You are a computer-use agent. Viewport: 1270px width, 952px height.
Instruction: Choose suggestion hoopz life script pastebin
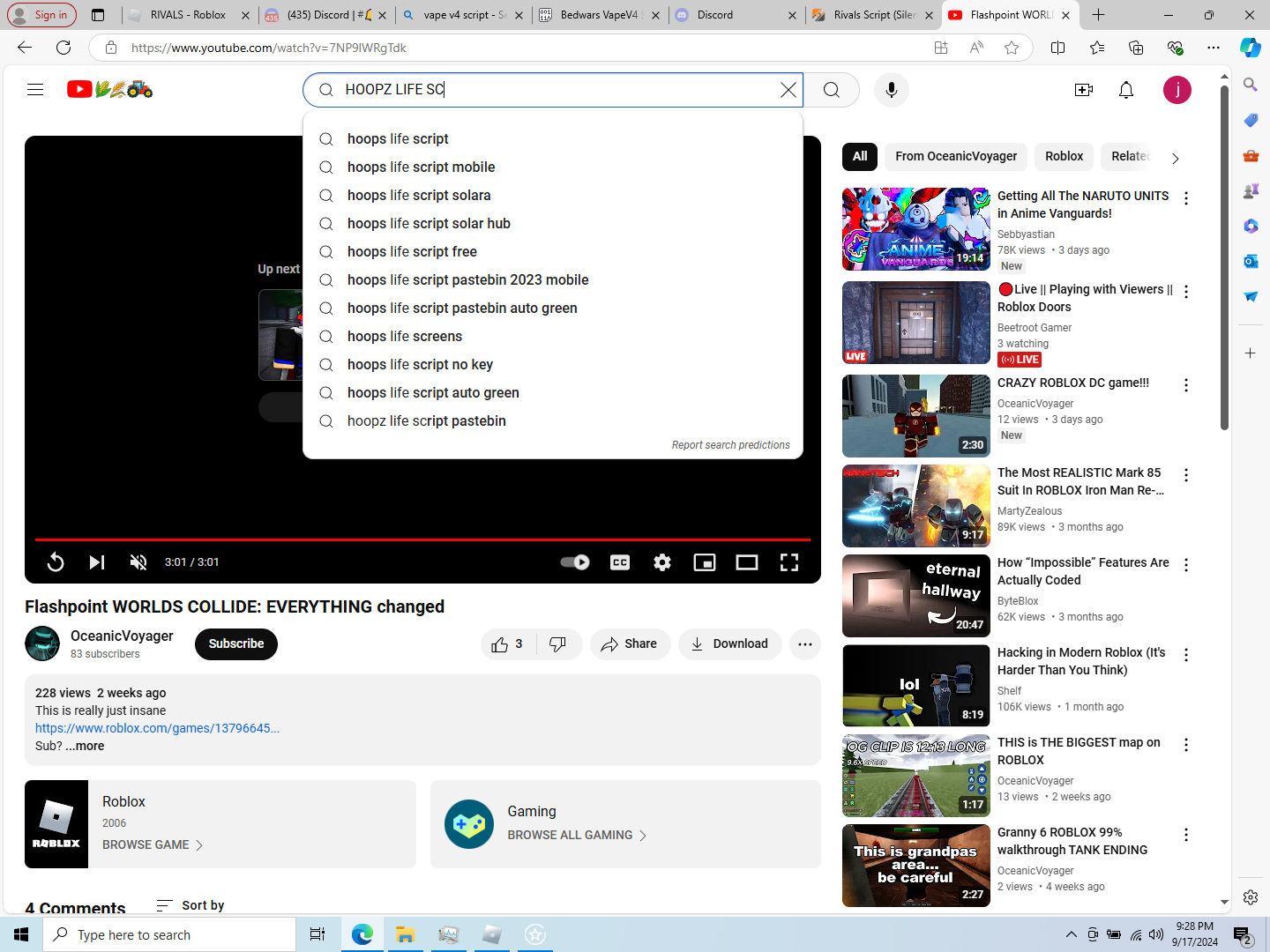click(553, 420)
